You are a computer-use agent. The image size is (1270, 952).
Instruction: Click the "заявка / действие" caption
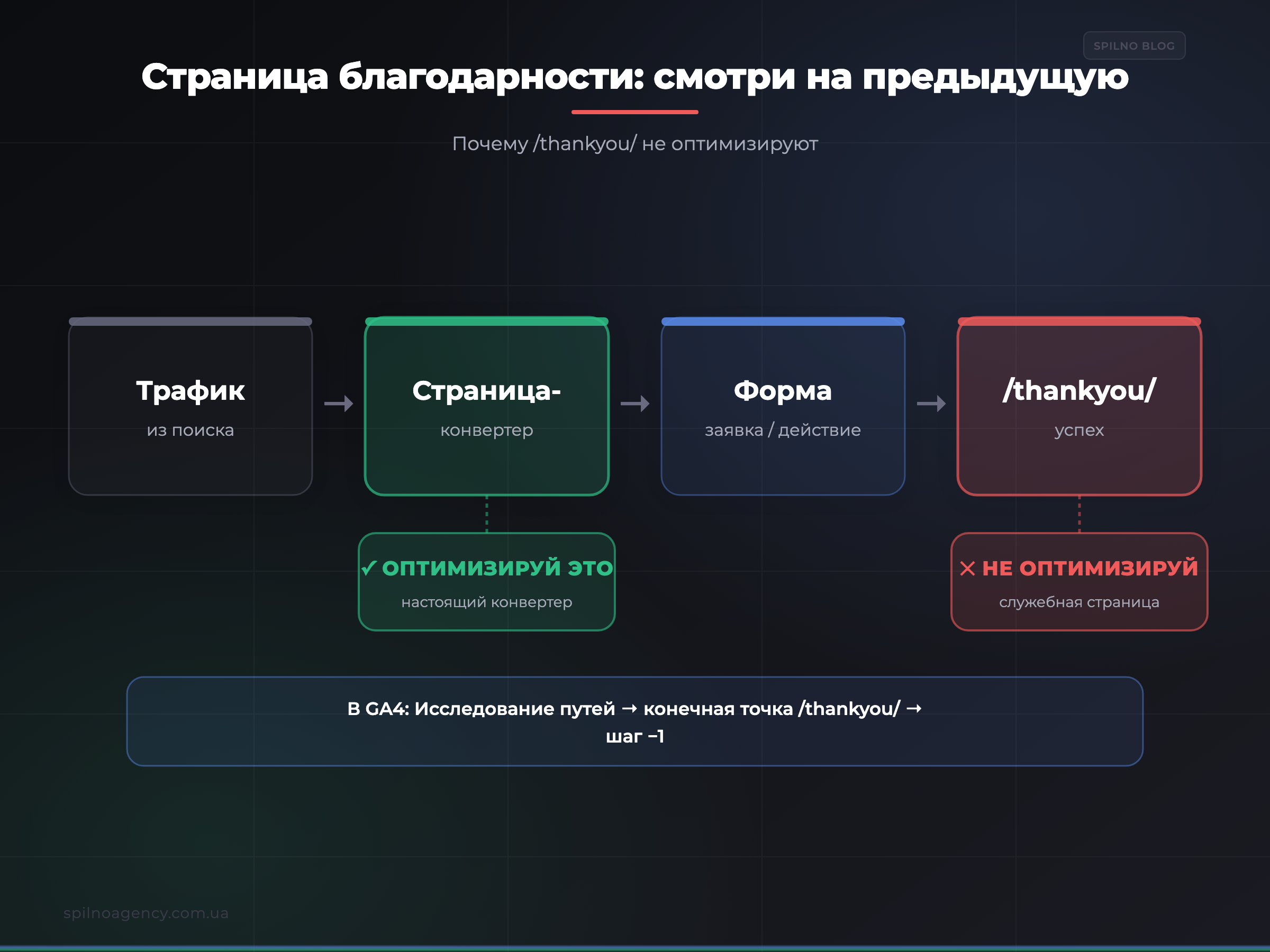(783, 431)
